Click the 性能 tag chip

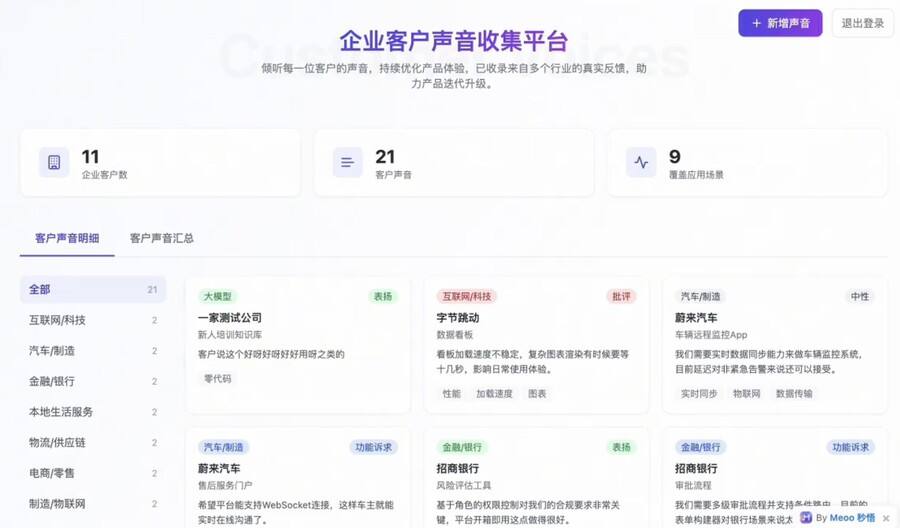(x=451, y=394)
